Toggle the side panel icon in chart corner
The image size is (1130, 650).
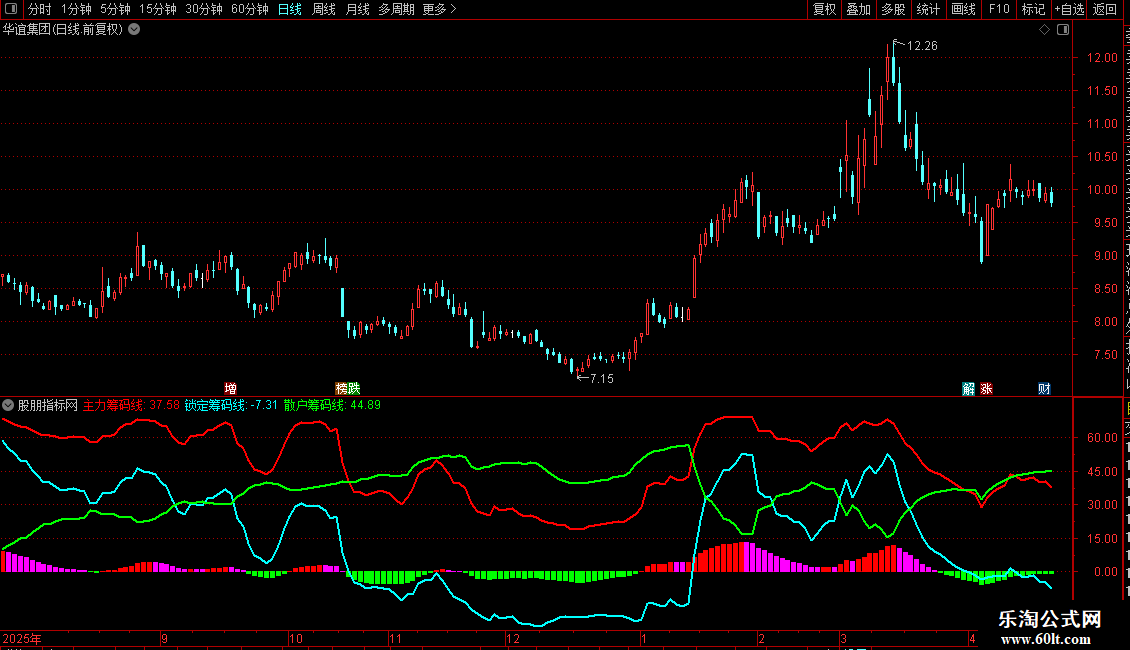[x=1063, y=30]
